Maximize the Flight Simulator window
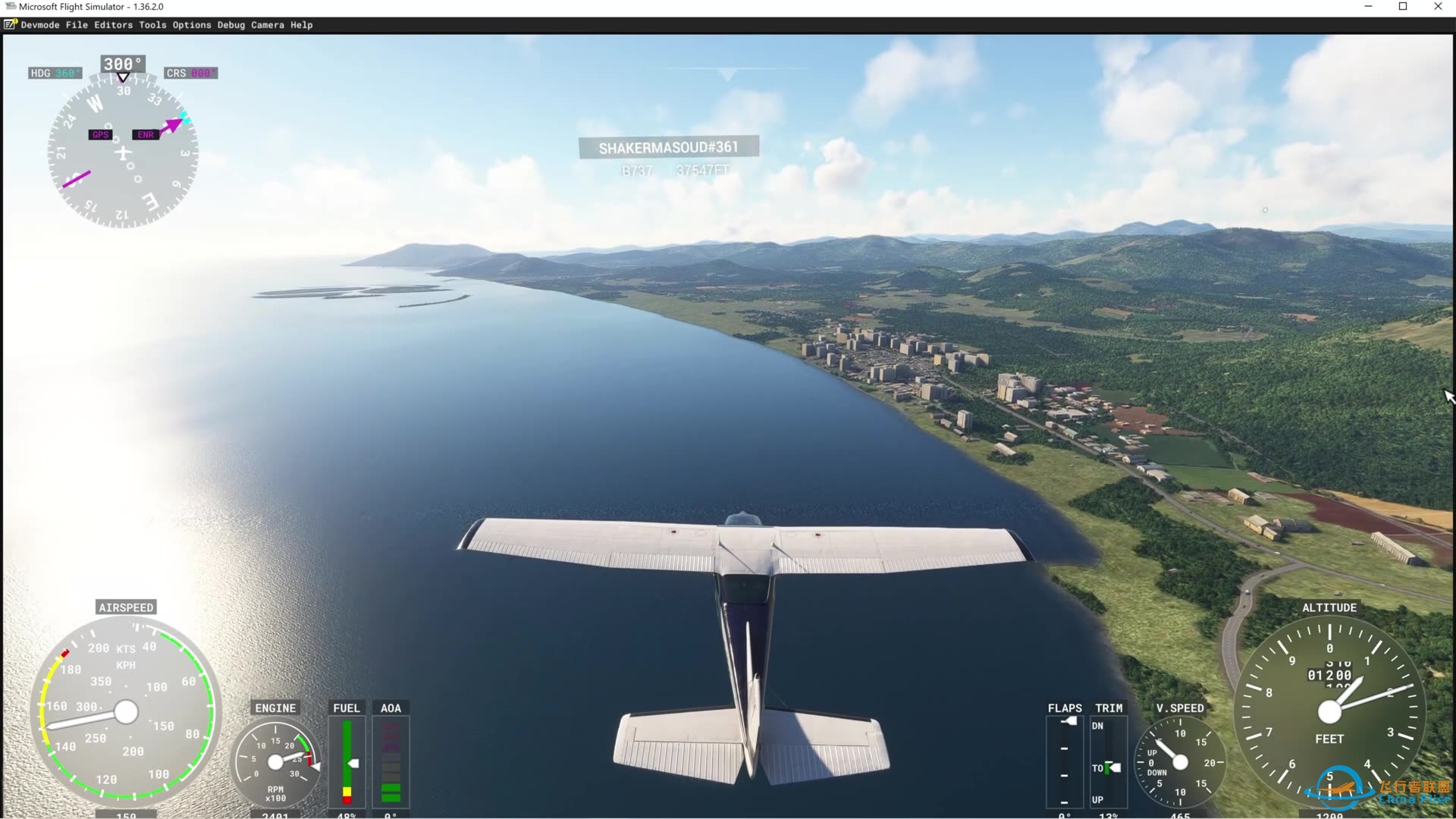The width and height of the screenshot is (1456, 819). click(x=1403, y=7)
